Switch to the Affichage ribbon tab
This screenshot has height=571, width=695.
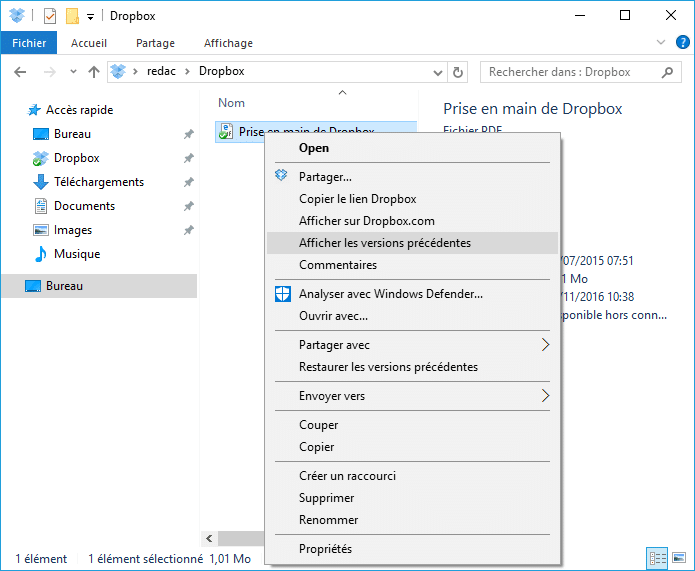tap(228, 43)
